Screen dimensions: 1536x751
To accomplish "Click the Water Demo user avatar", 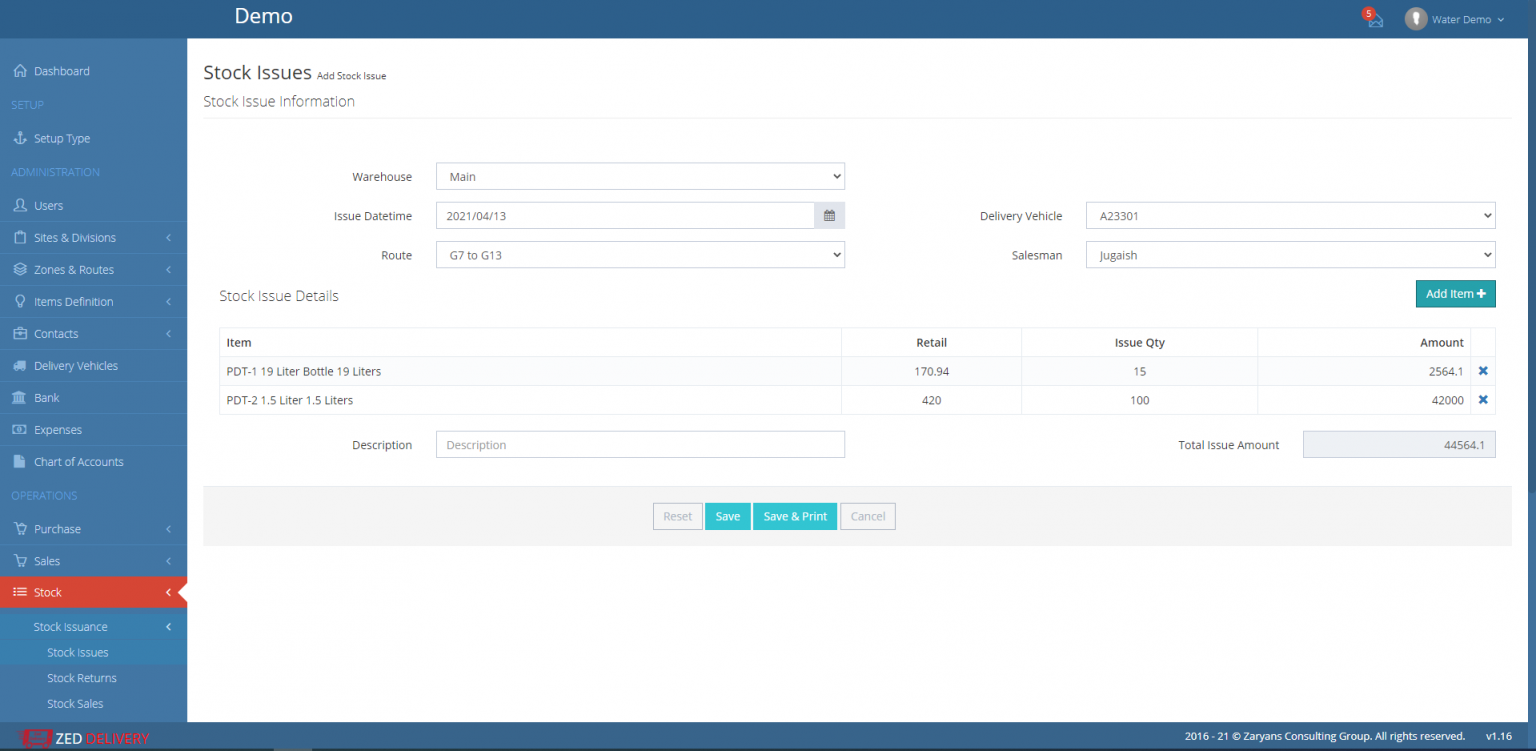I will tap(1415, 19).
